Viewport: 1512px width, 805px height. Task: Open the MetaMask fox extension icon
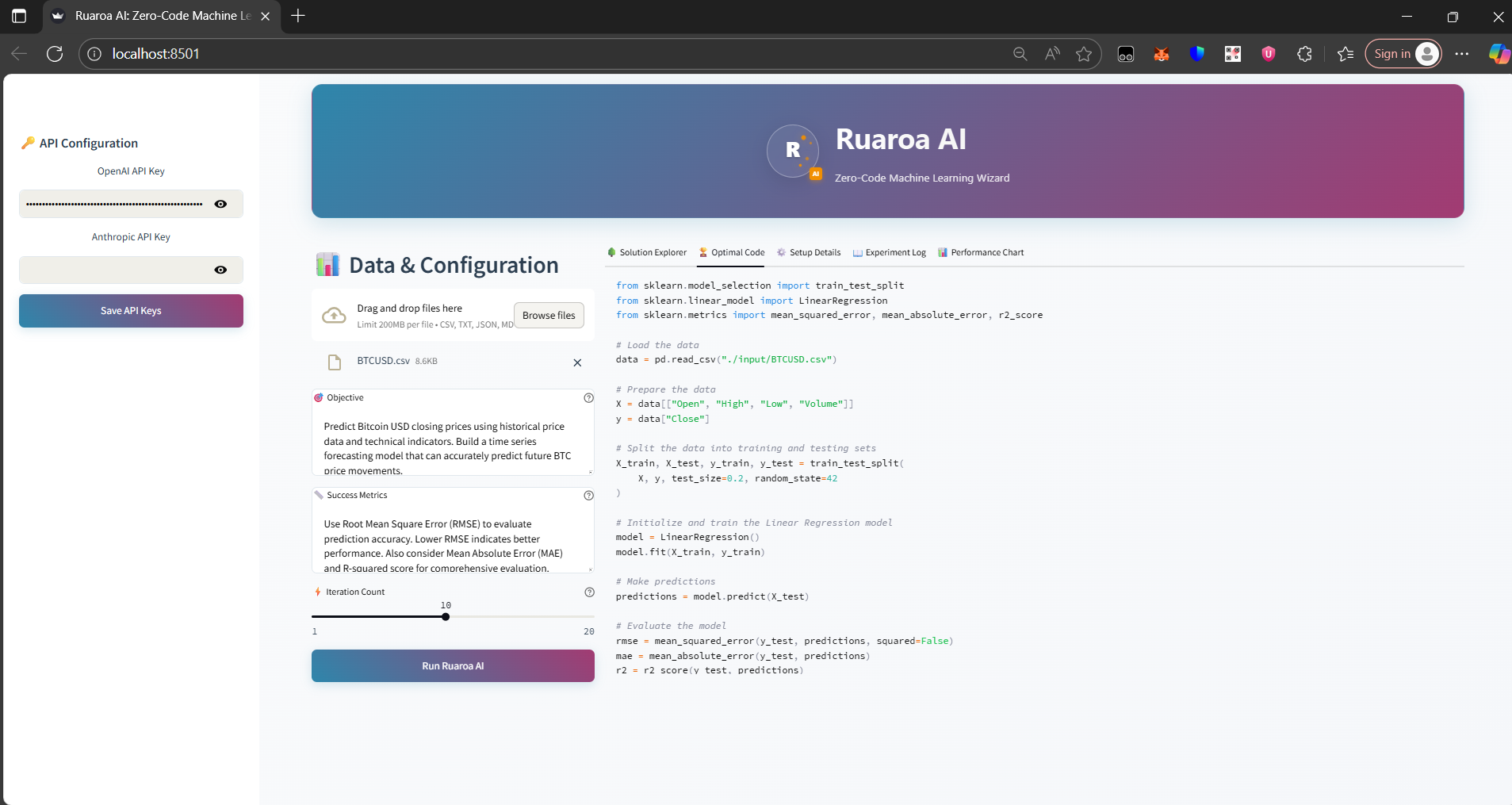pos(1162,54)
